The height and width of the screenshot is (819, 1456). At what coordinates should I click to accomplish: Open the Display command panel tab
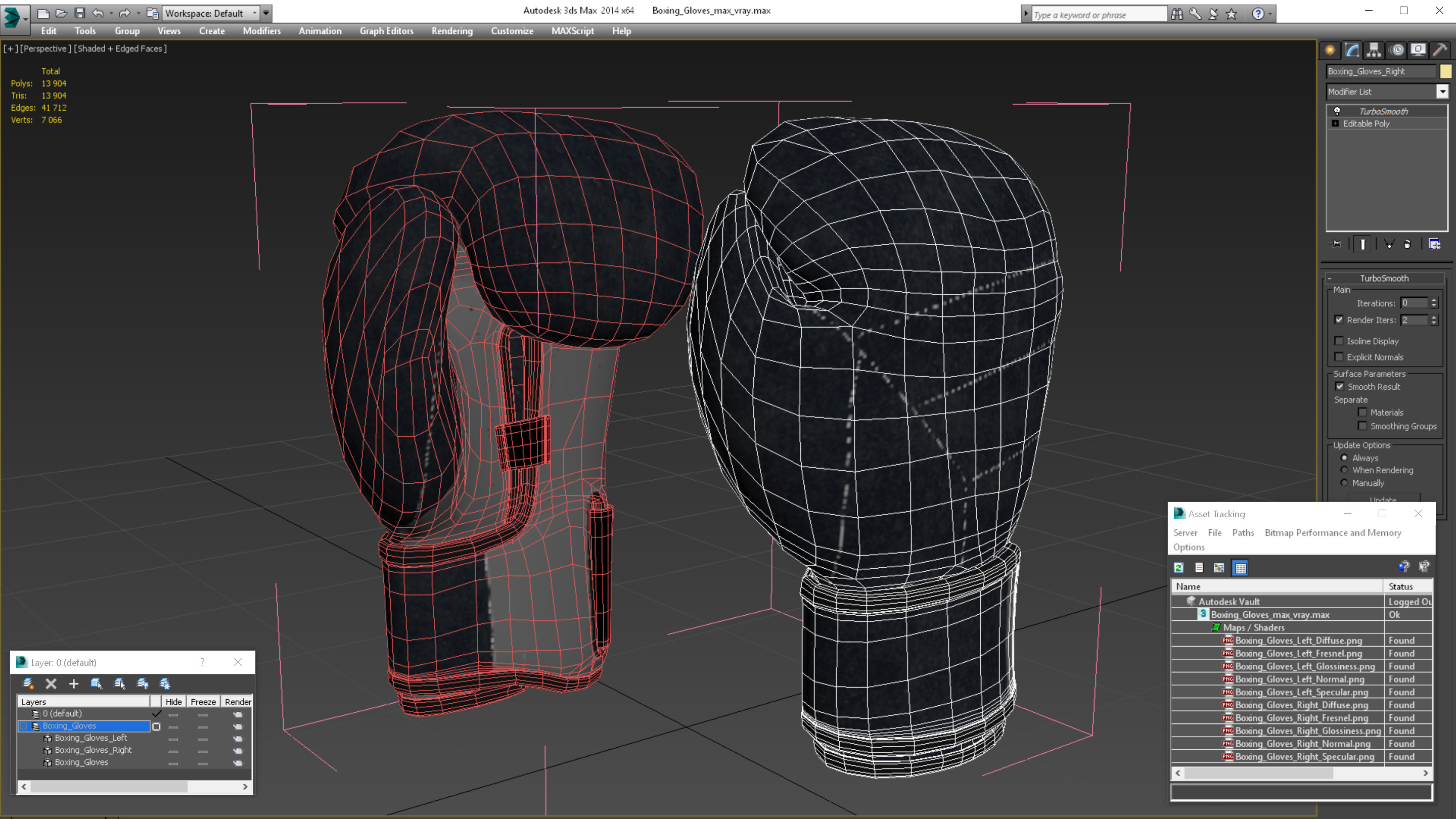(1418, 51)
